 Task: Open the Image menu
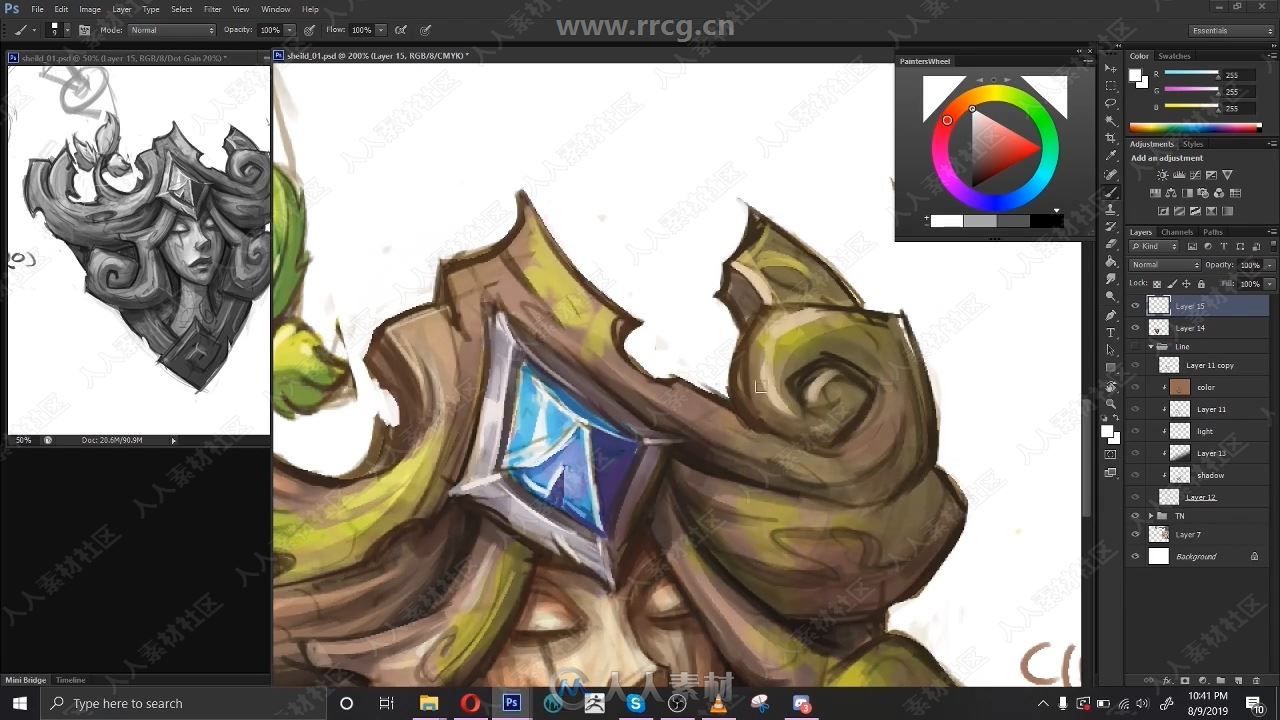[x=90, y=9]
